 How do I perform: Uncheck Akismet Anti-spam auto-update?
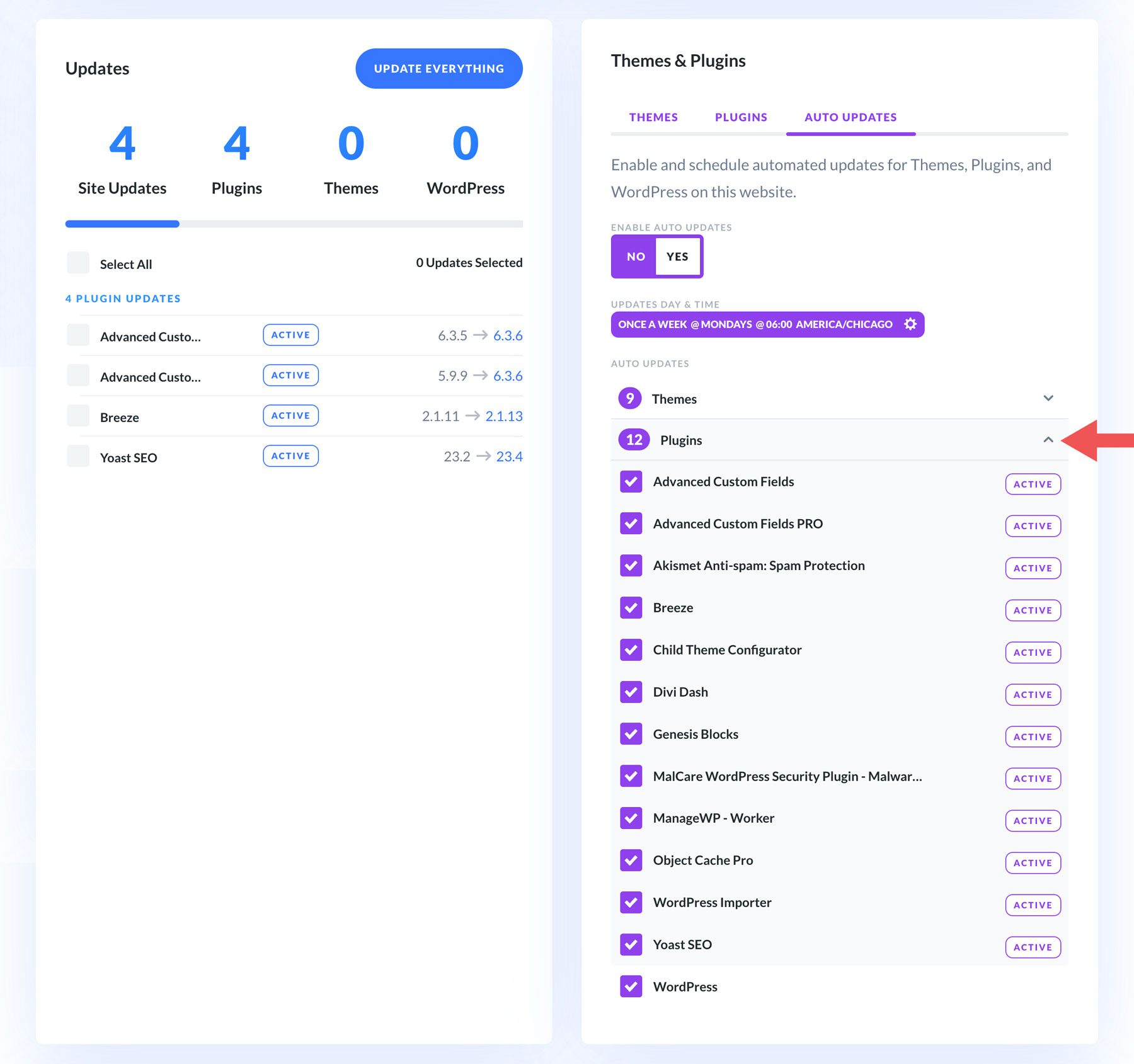[x=631, y=565]
